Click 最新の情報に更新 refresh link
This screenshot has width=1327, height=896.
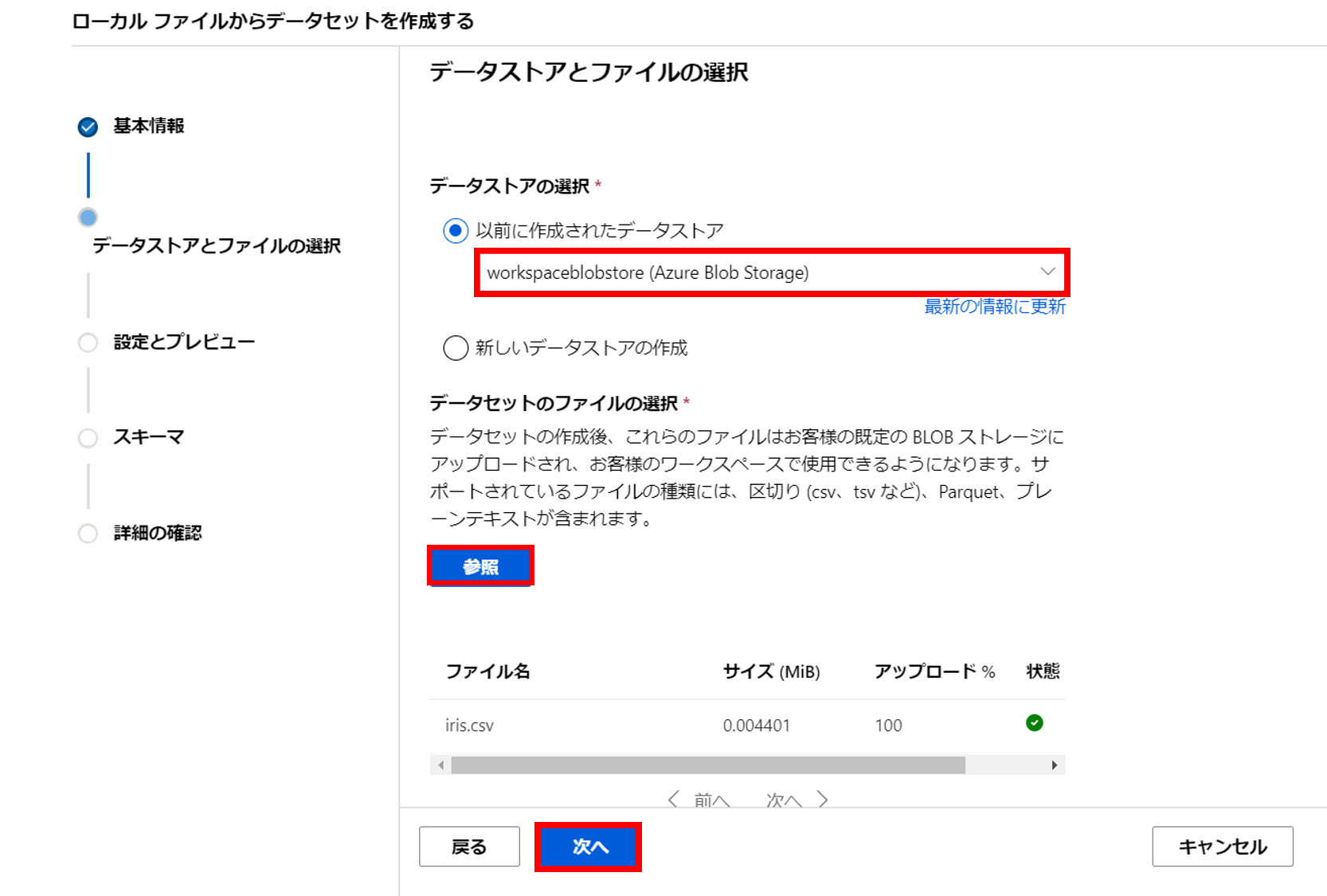click(x=994, y=307)
